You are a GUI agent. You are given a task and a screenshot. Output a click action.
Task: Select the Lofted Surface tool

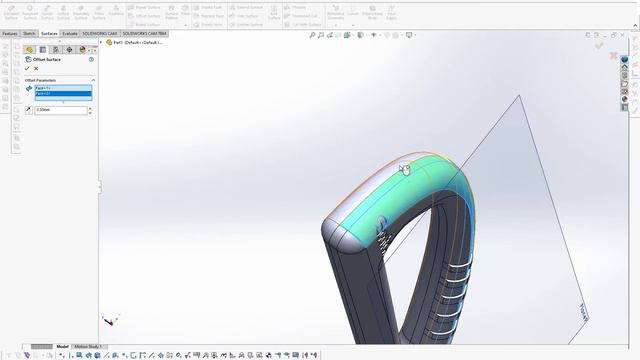tap(63, 13)
